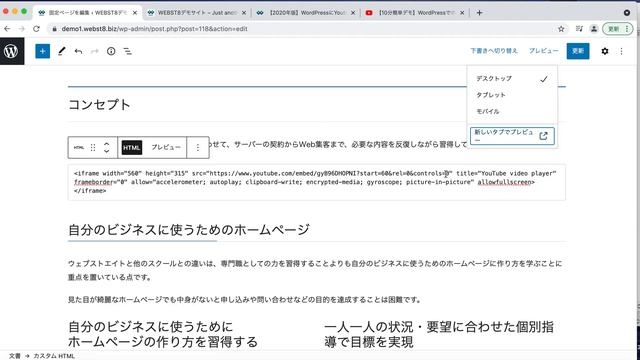The image size is (640, 360).
Task: Undo the last change
Action: coord(78,51)
